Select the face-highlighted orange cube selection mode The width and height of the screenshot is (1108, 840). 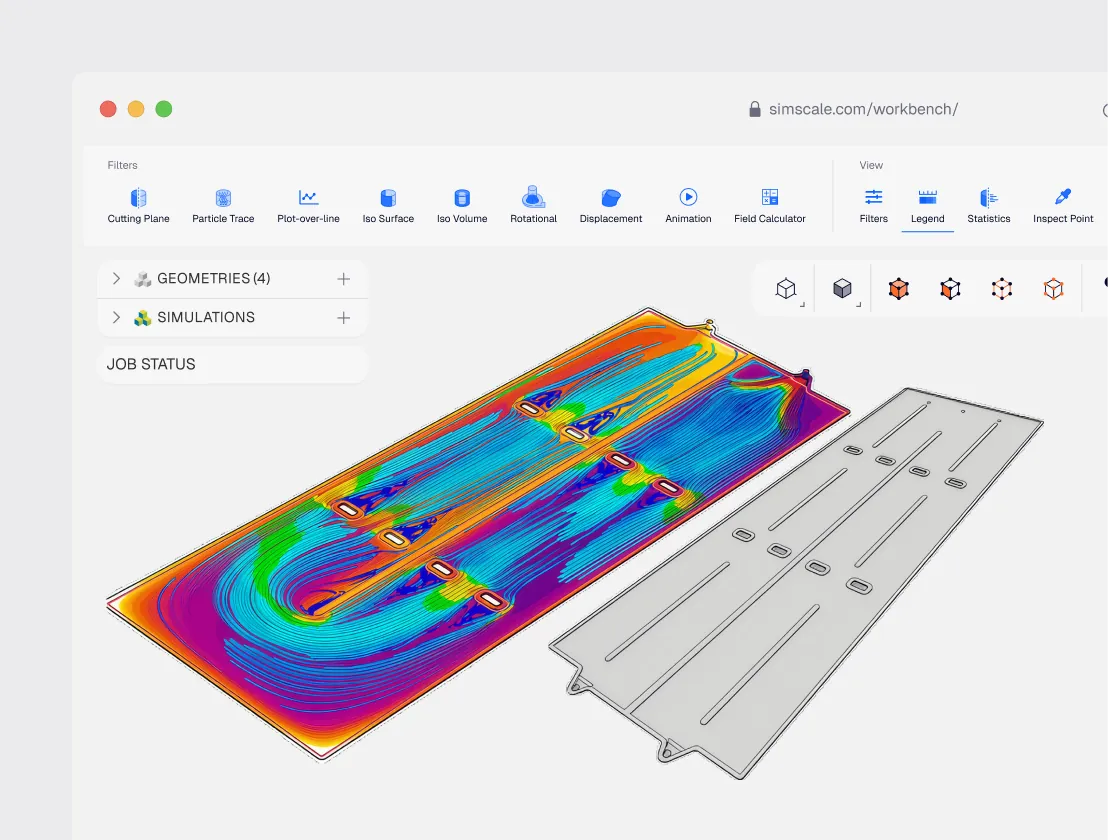pos(898,289)
